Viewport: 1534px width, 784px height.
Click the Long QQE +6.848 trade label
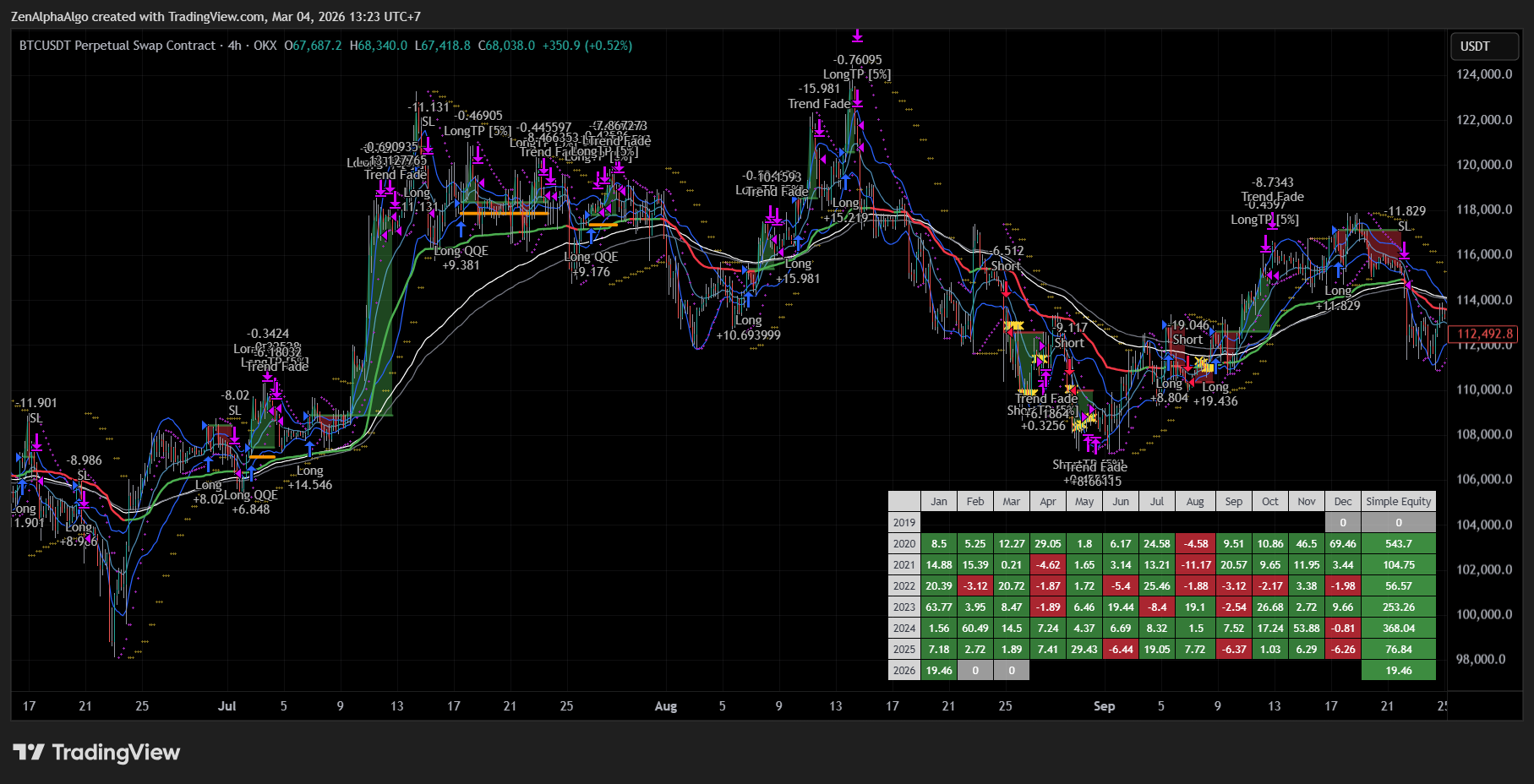[x=251, y=502]
